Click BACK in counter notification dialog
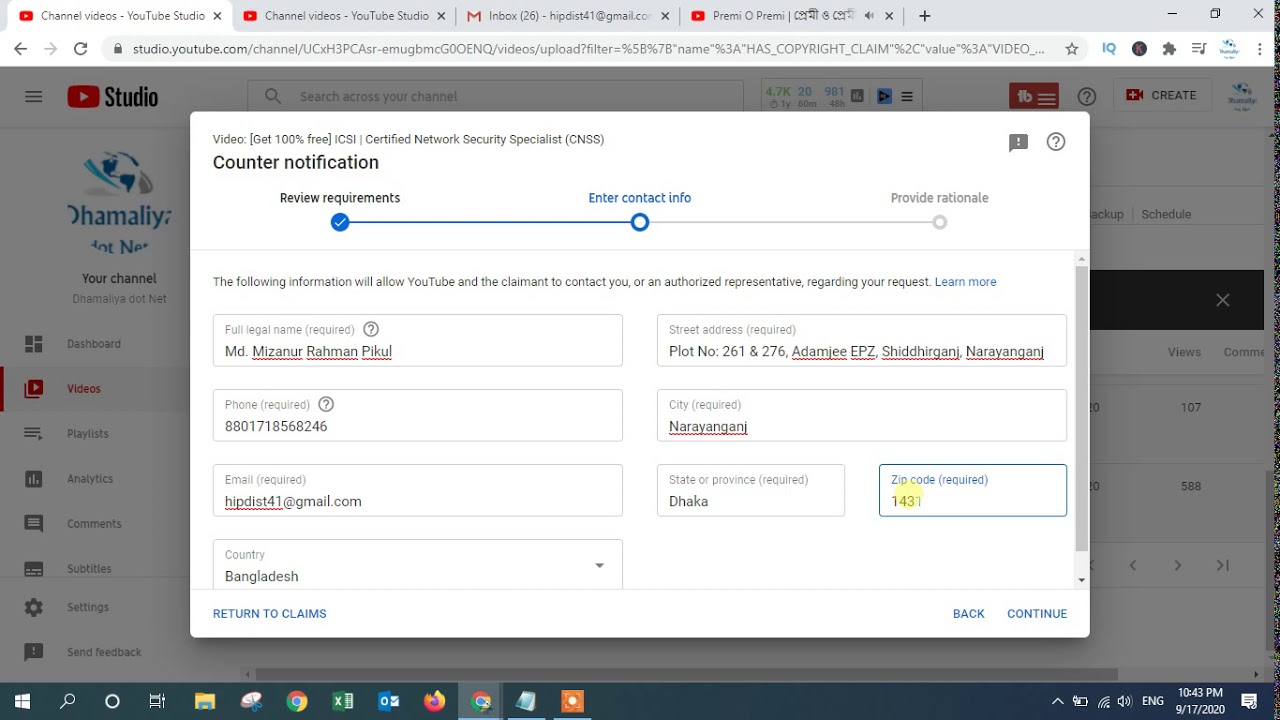Image resolution: width=1280 pixels, height=720 pixels. (x=968, y=613)
